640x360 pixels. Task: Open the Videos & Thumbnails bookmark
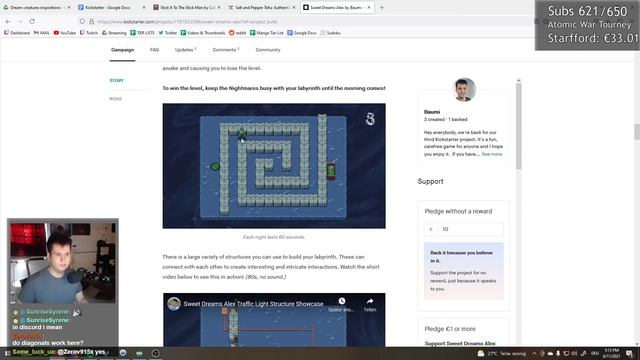pyautogui.click(x=203, y=33)
